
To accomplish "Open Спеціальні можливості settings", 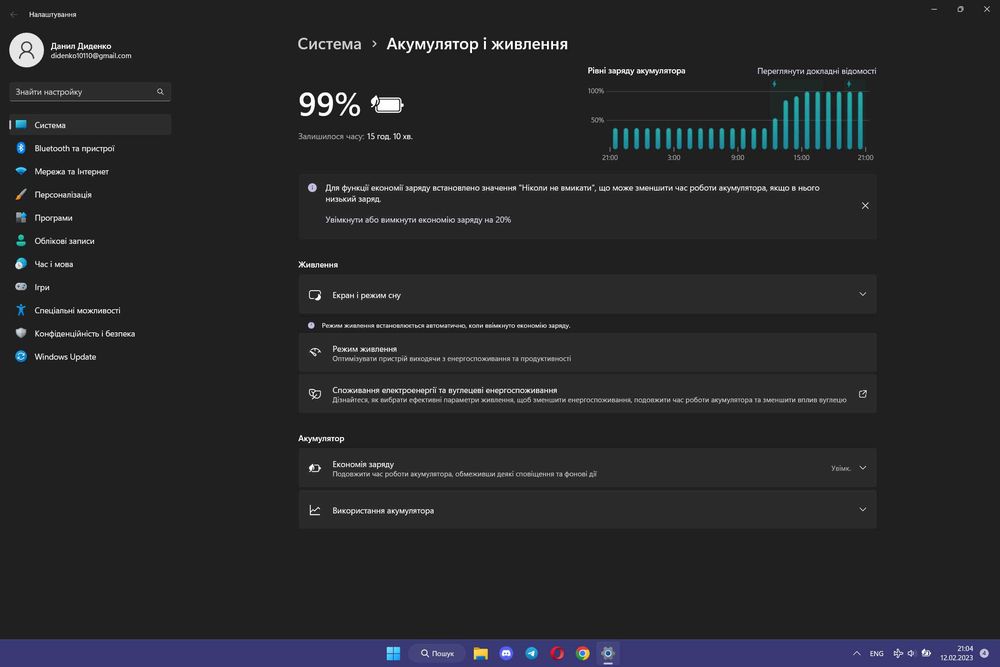I will [90, 311].
